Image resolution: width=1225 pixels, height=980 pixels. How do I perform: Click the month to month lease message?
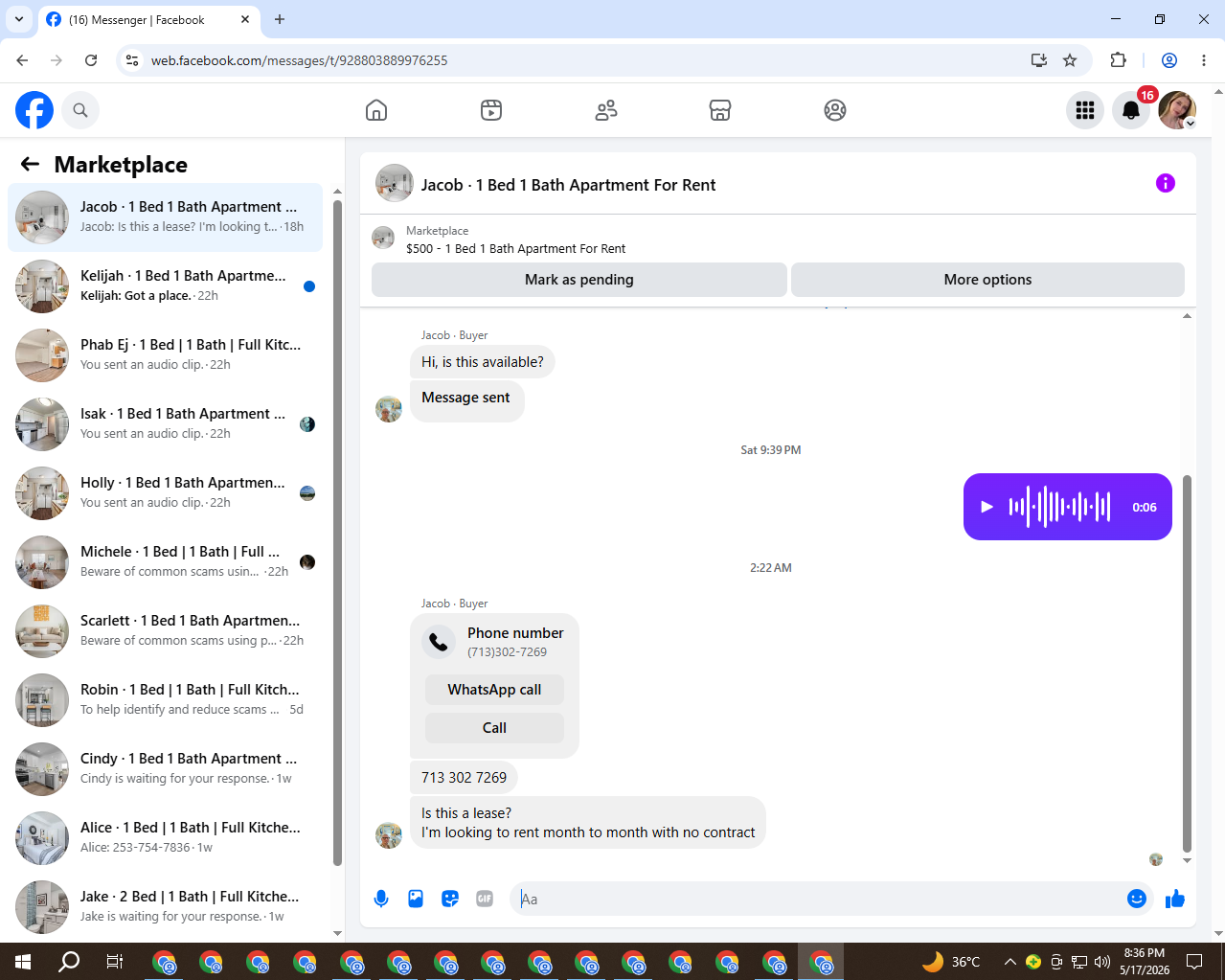tap(588, 823)
